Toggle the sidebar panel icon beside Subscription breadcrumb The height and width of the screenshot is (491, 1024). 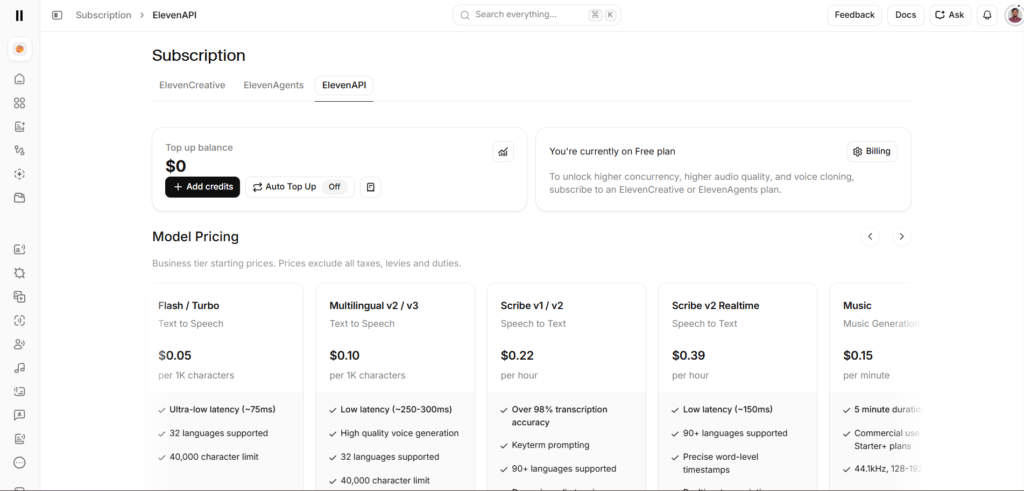[x=57, y=15]
